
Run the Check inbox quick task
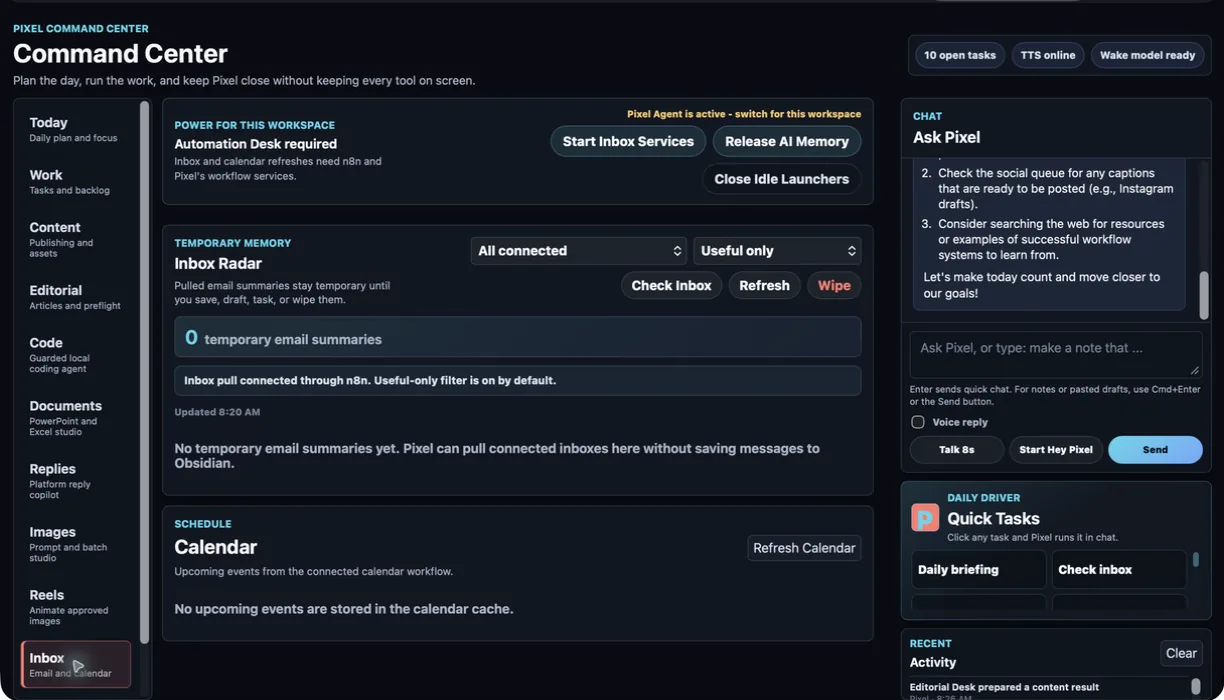(1119, 569)
